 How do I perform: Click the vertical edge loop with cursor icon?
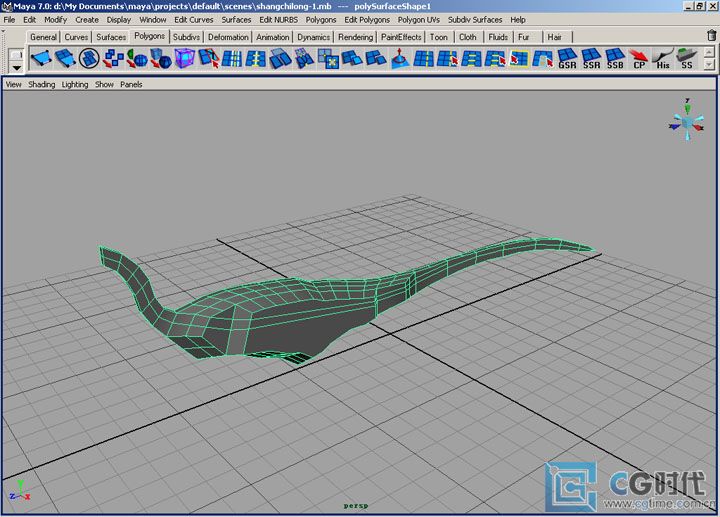click(448, 59)
